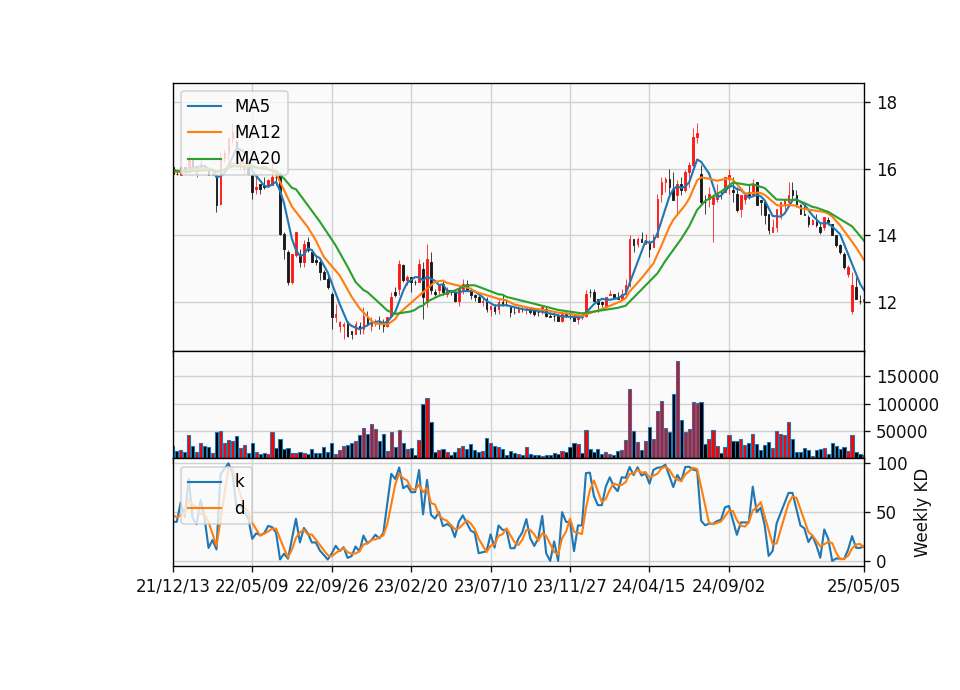The height and width of the screenshot is (690, 960).
Task: Click the green MA20 legend line sample
Action: click(x=204, y=158)
